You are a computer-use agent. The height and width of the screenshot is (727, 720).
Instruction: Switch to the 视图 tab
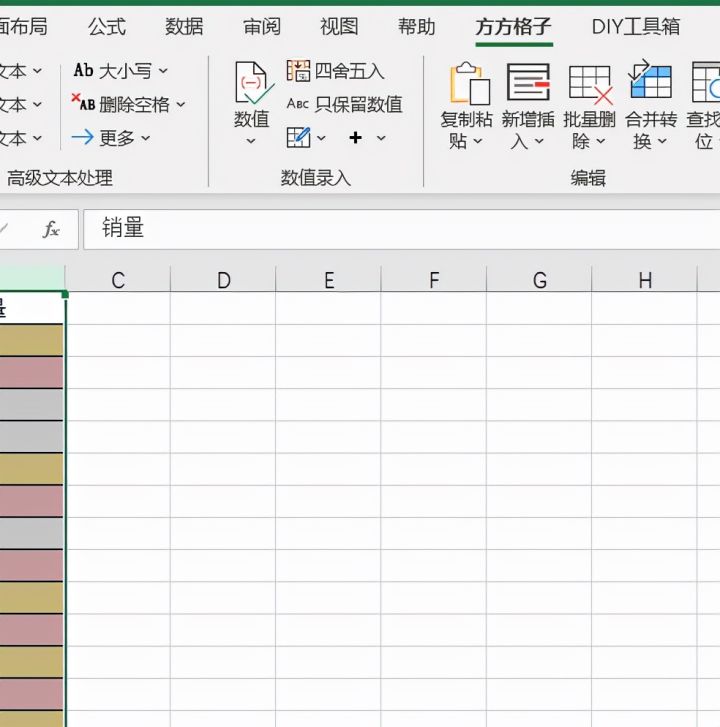coord(339,26)
